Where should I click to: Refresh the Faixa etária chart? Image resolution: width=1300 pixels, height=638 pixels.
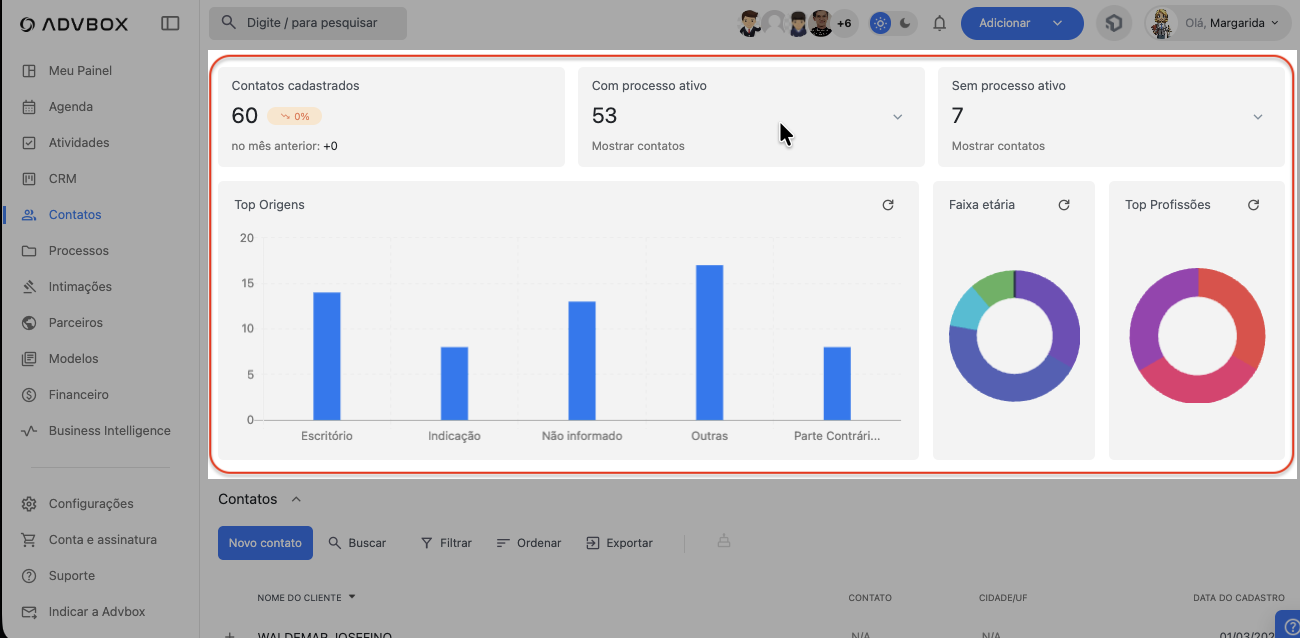[x=1064, y=205]
